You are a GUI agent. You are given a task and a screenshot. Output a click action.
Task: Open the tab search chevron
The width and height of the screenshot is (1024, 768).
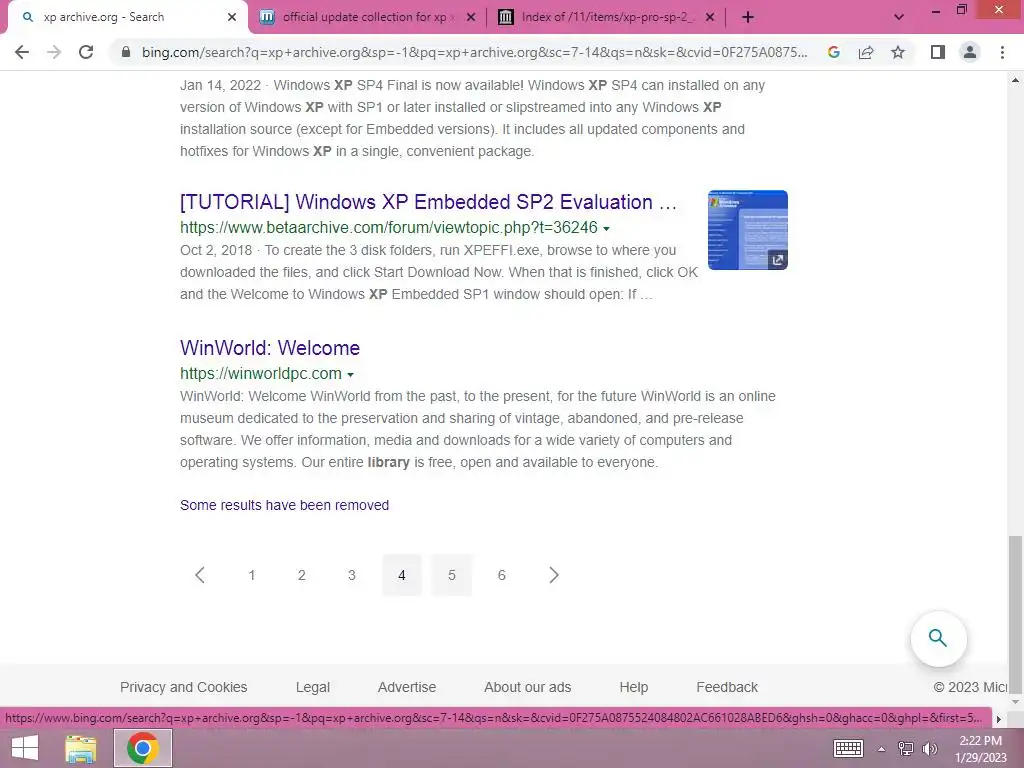point(899,18)
